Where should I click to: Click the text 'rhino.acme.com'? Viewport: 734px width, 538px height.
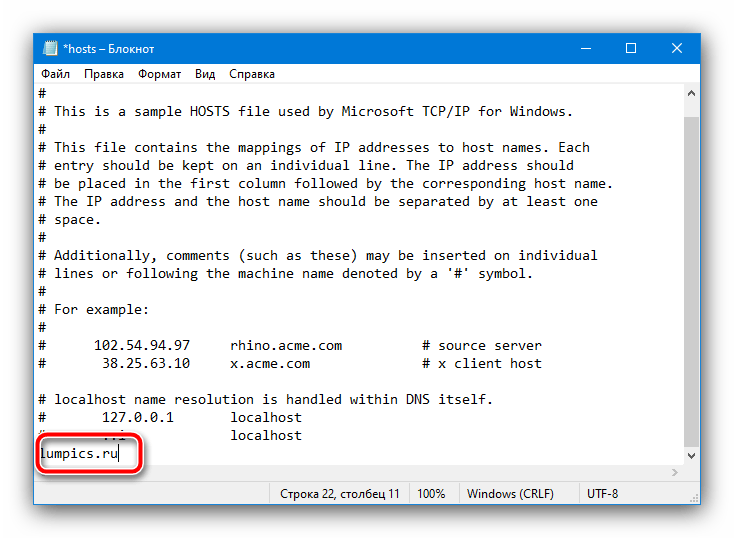[x=286, y=346]
